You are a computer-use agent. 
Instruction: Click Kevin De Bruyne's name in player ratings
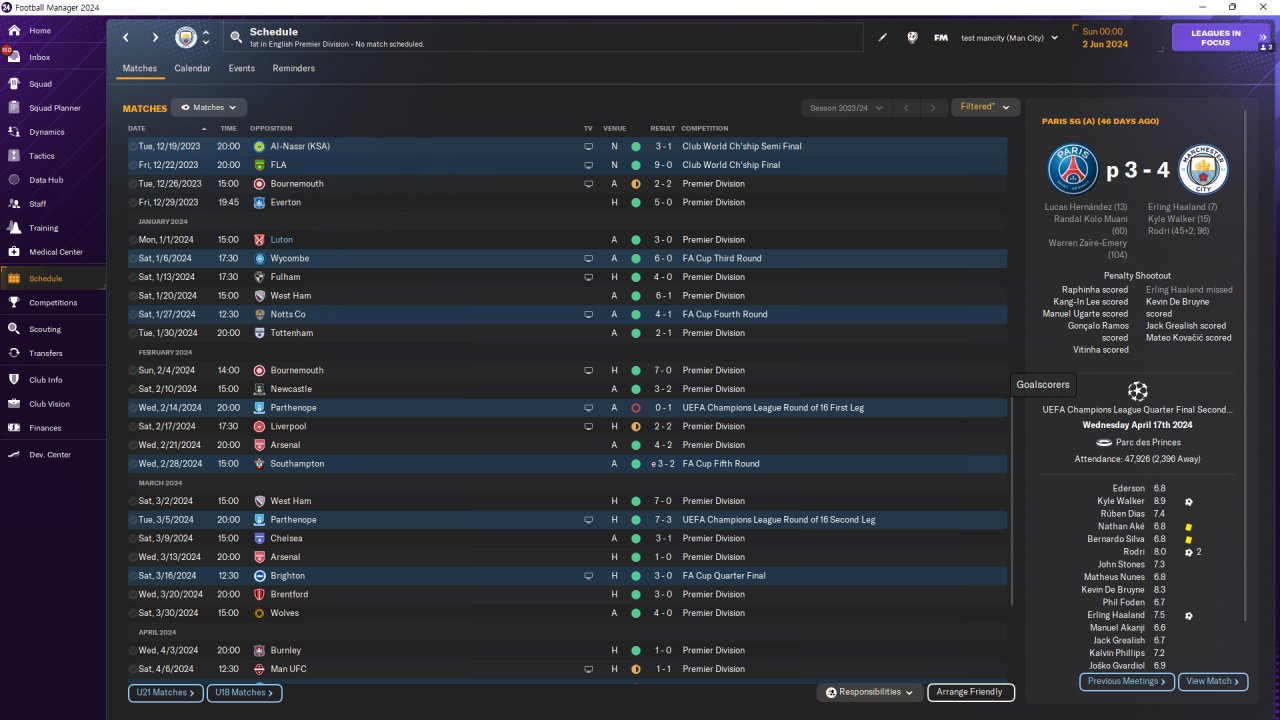(1114, 590)
